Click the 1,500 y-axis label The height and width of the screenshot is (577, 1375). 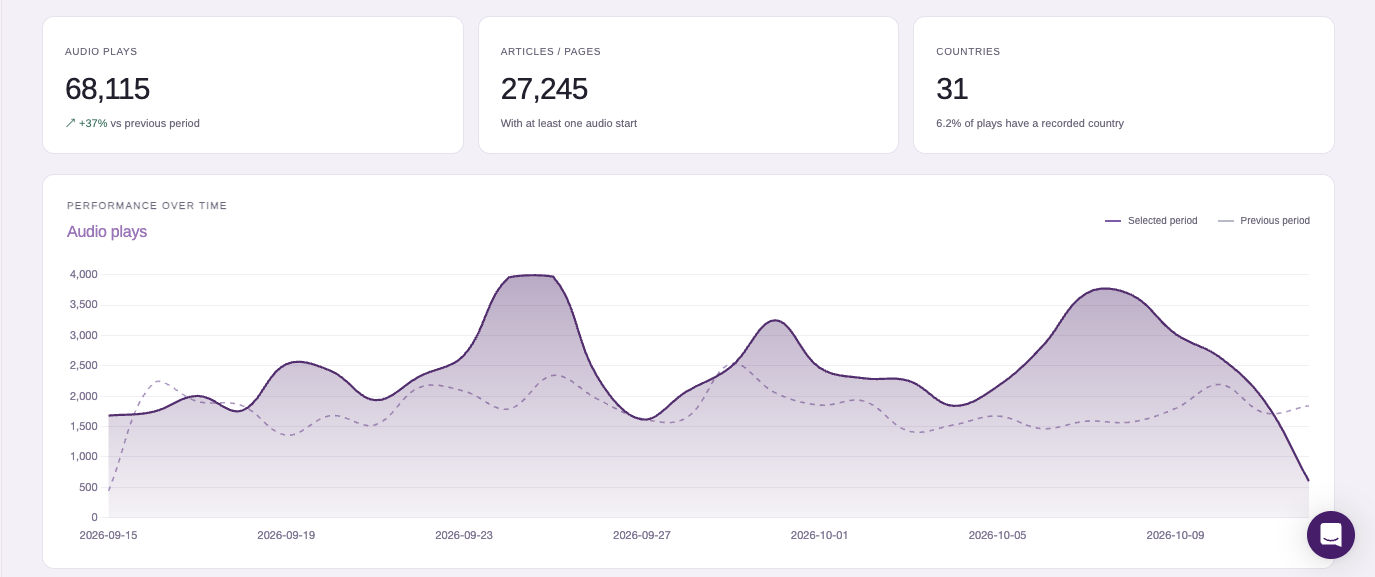click(x=83, y=426)
